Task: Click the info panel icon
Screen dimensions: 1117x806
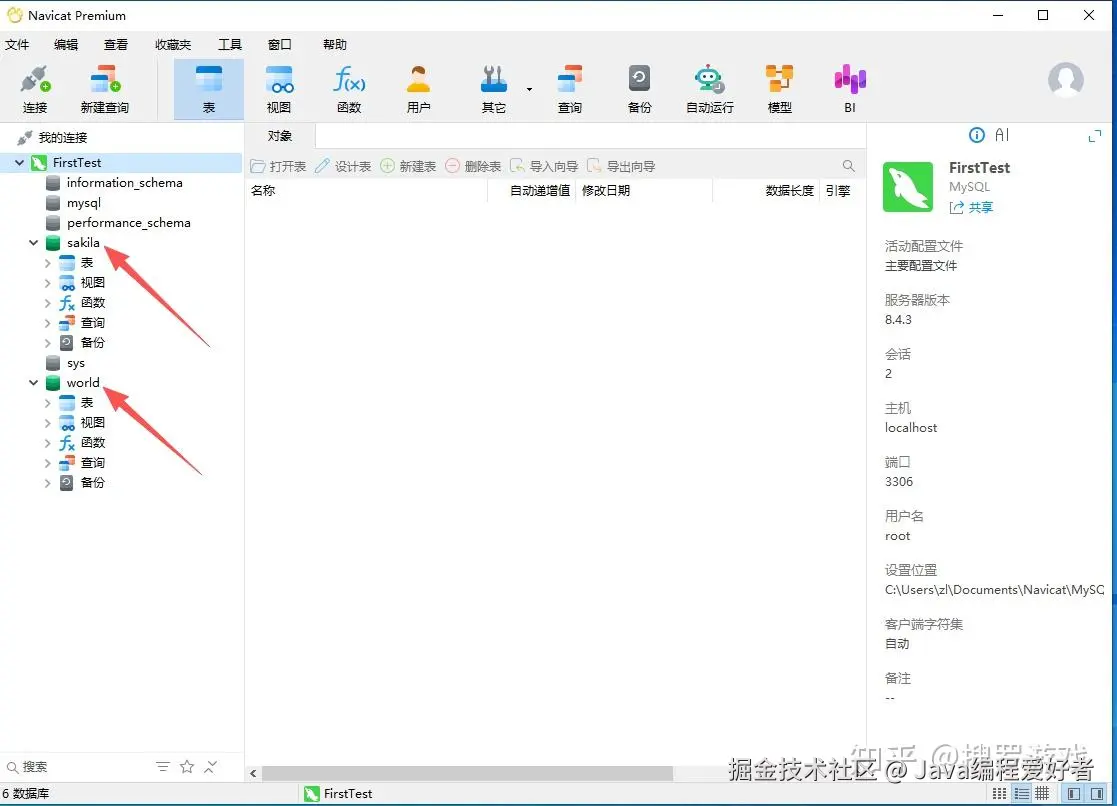Action: (x=977, y=135)
